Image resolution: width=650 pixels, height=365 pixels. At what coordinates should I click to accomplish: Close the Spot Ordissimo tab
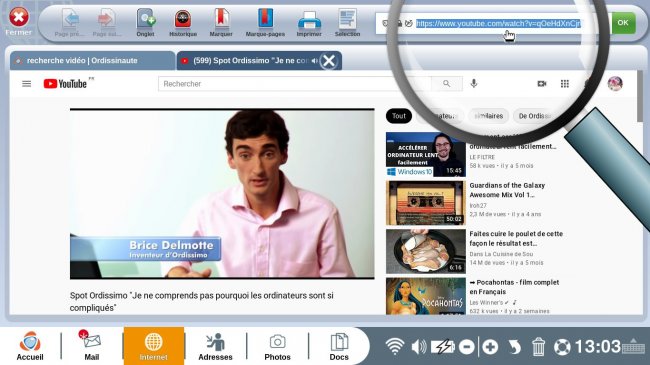click(329, 61)
